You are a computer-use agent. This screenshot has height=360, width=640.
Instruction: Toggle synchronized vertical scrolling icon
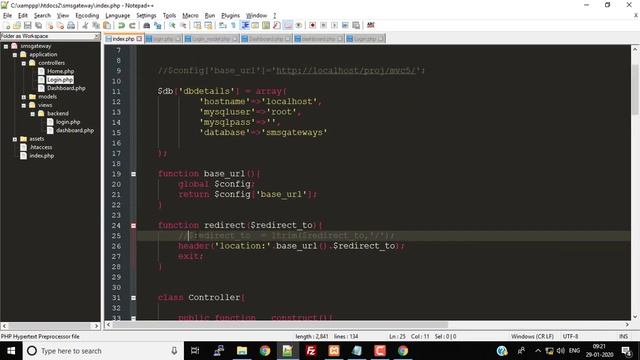[x=197, y=25]
